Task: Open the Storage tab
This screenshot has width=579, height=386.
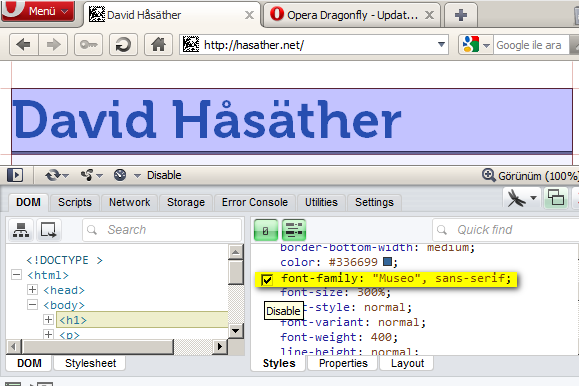Action: point(186,202)
